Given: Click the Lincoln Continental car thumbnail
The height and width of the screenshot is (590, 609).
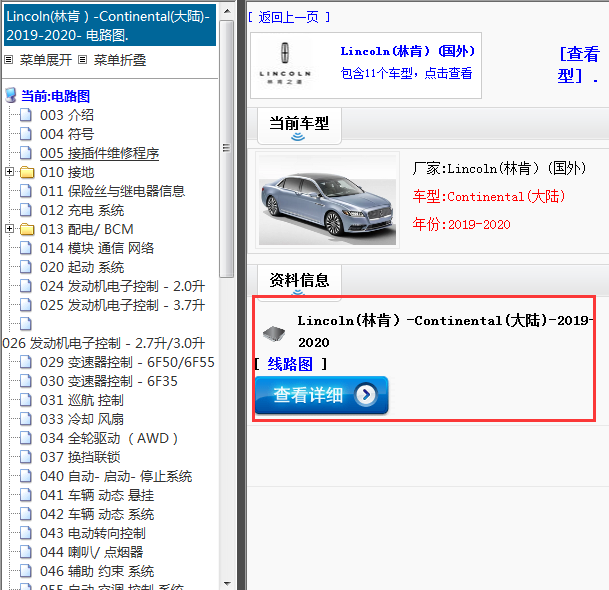Looking at the screenshot, I should (327, 200).
